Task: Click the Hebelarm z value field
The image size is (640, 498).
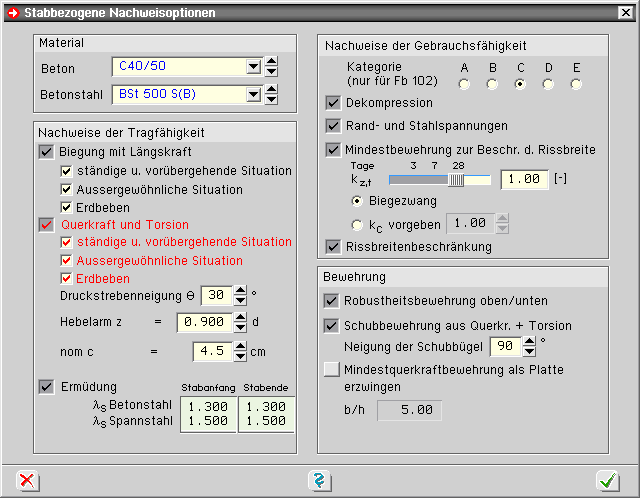Action: tap(204, 322)
